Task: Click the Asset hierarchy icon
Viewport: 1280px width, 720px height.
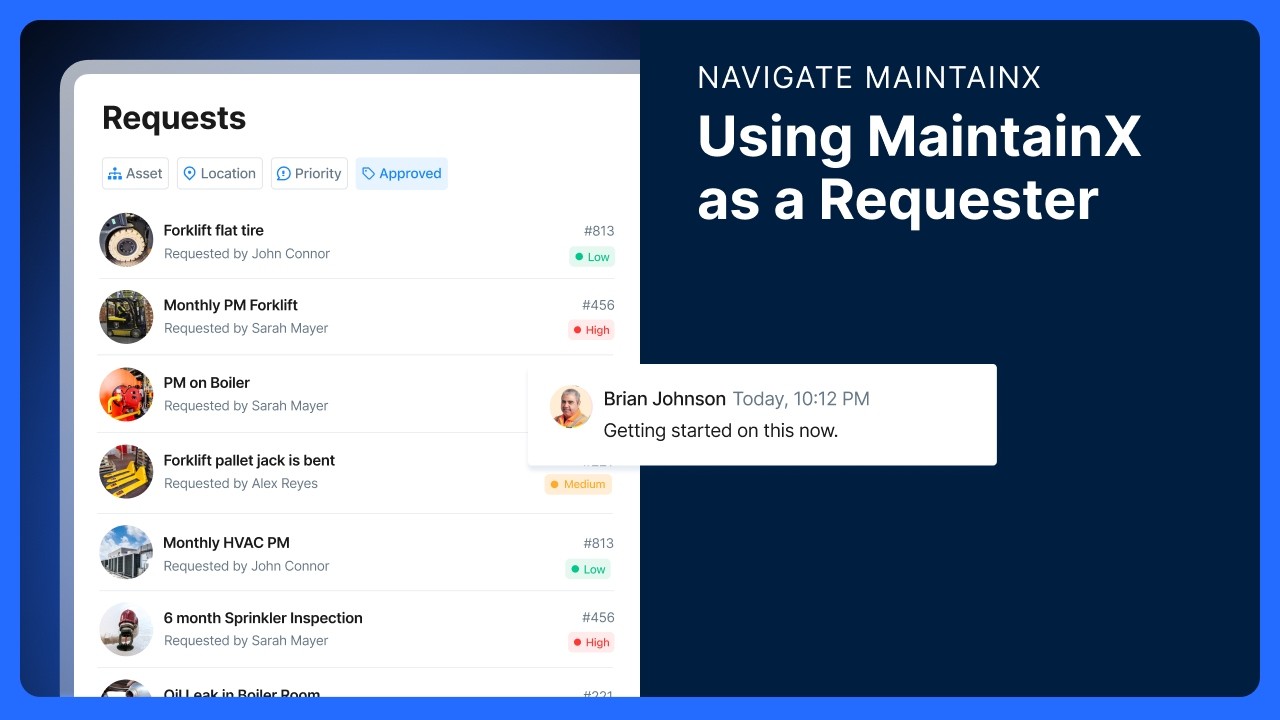Action: [x=115, y=174]
